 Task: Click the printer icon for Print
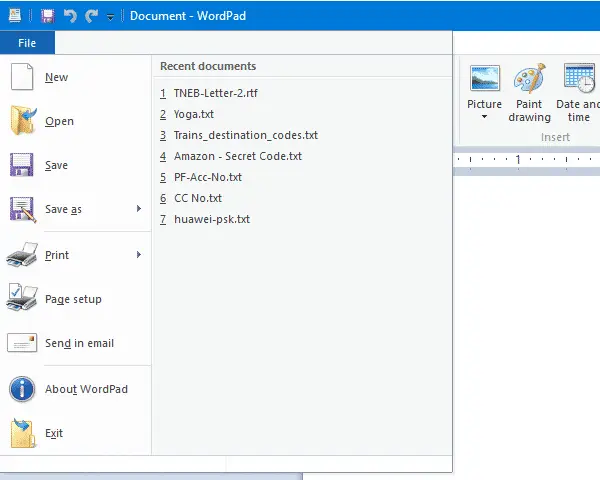[22, 255]
